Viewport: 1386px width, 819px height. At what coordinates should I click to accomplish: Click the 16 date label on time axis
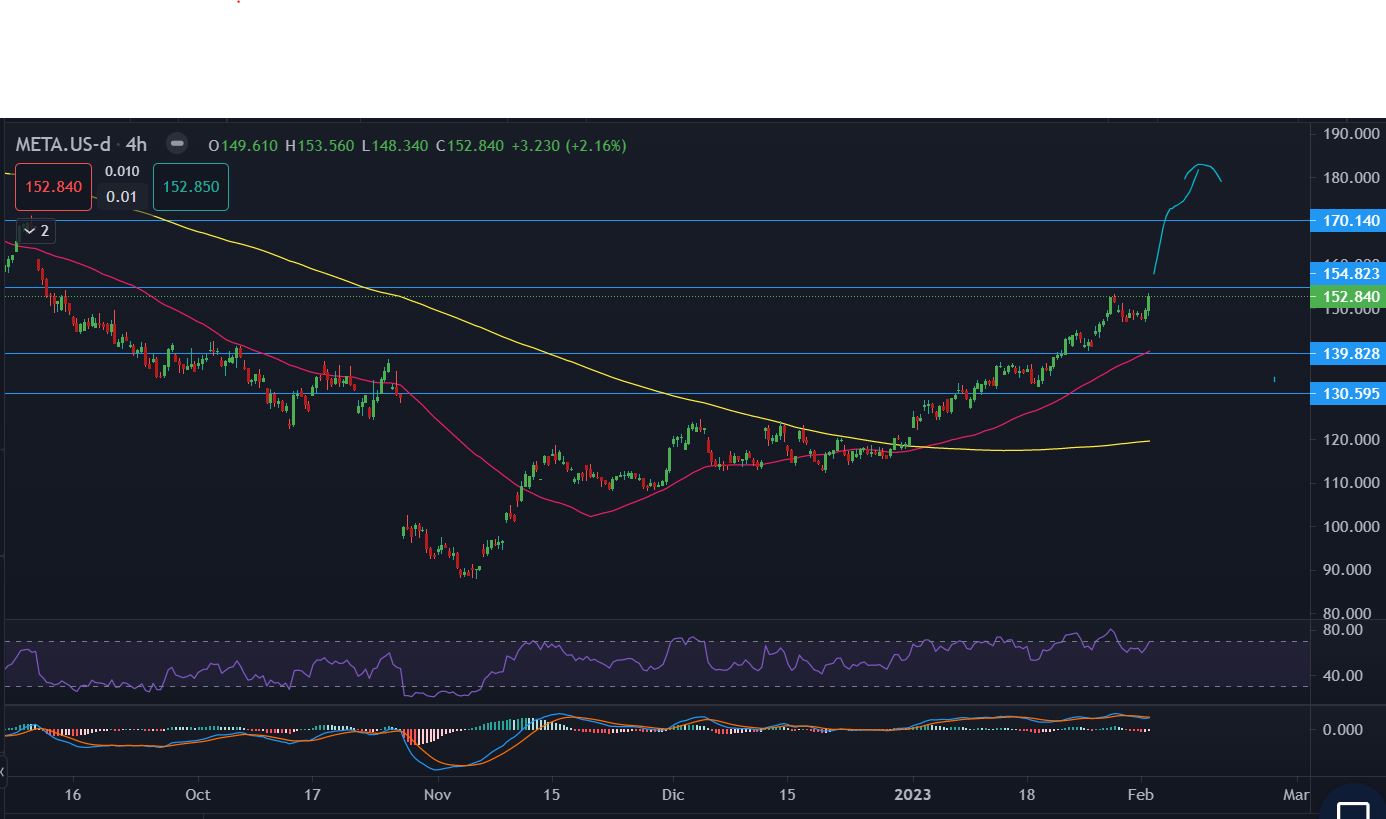[72, 795]
